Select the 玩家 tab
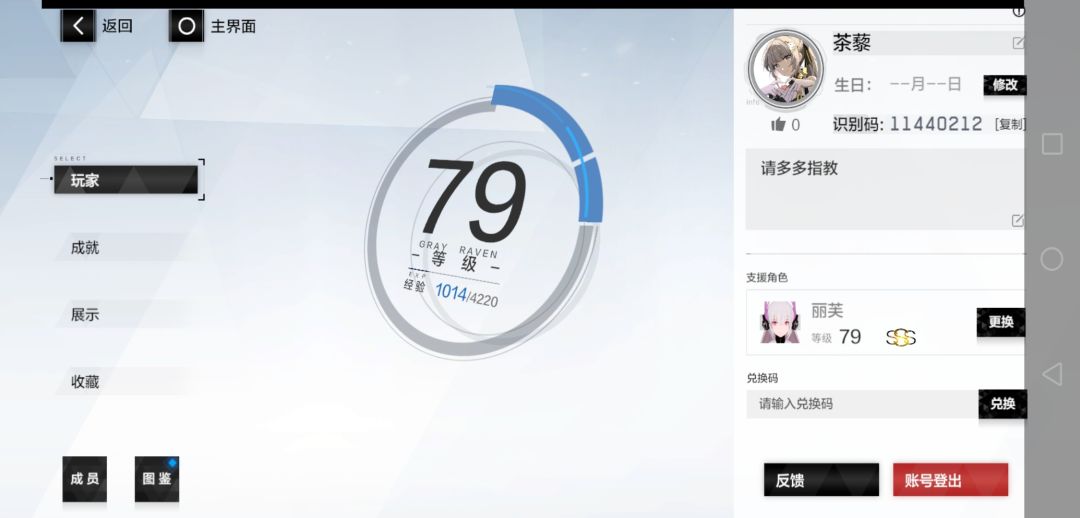This screenshot has height=518, width=1080. tap(126, 180)
